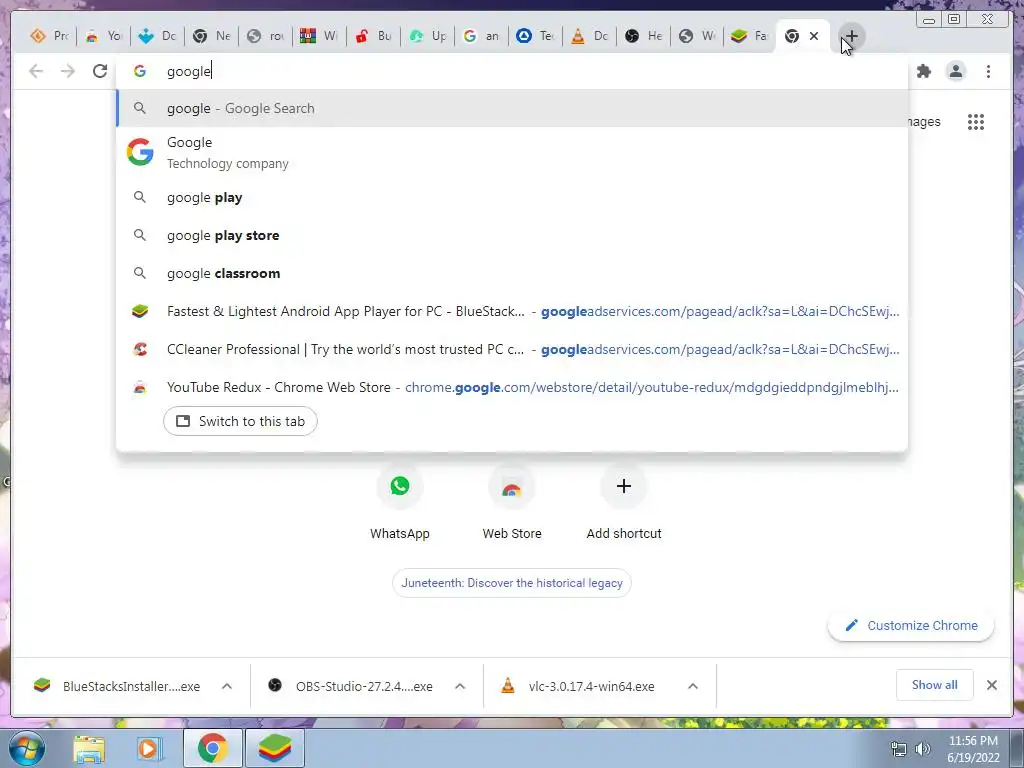This screenshot has height=768, width=1024.
Task: Switch to the 'Te' tab with blue circle icon
Action: 536,36
